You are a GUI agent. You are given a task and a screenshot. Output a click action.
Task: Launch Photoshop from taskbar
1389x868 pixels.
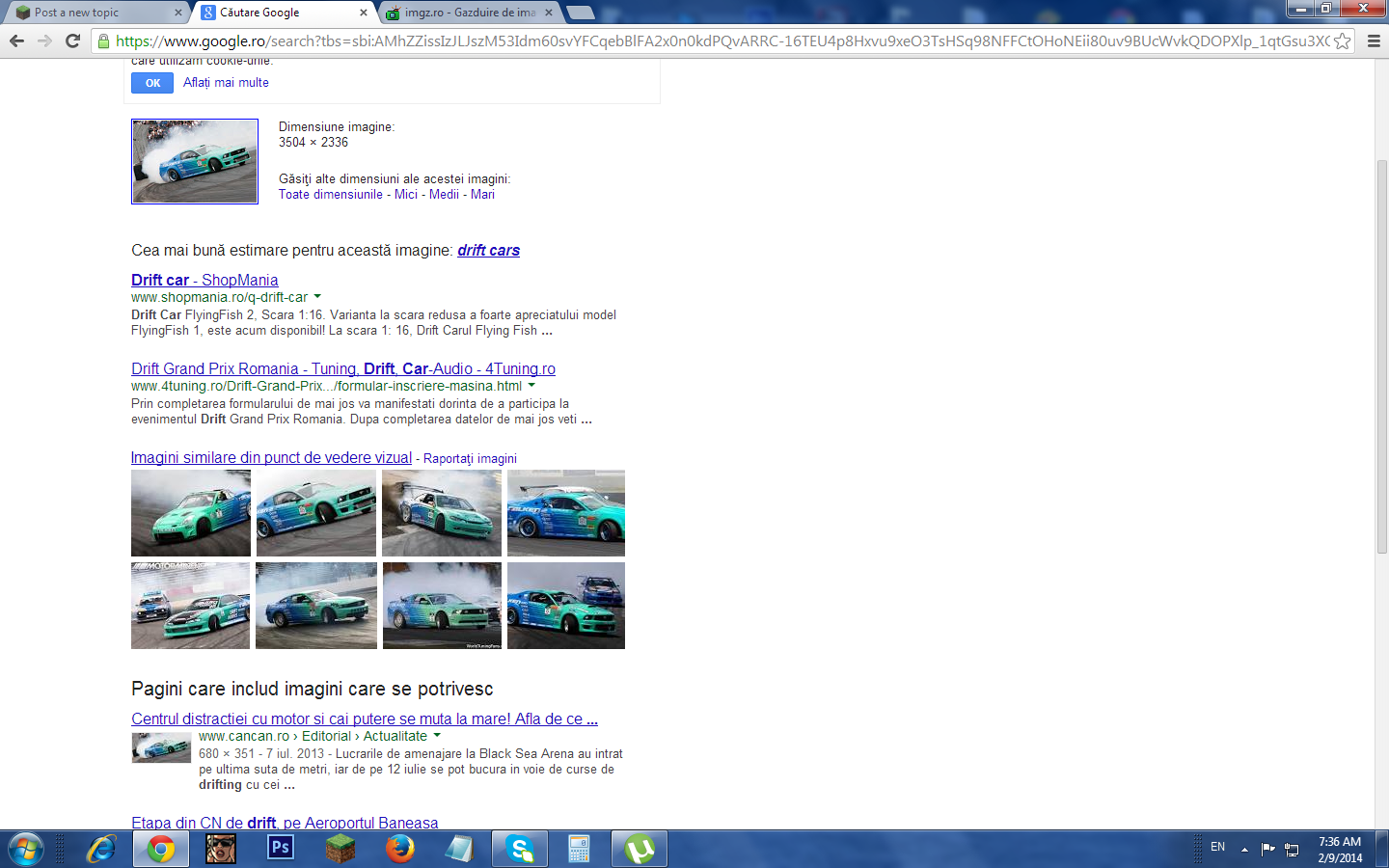[281, 848]
